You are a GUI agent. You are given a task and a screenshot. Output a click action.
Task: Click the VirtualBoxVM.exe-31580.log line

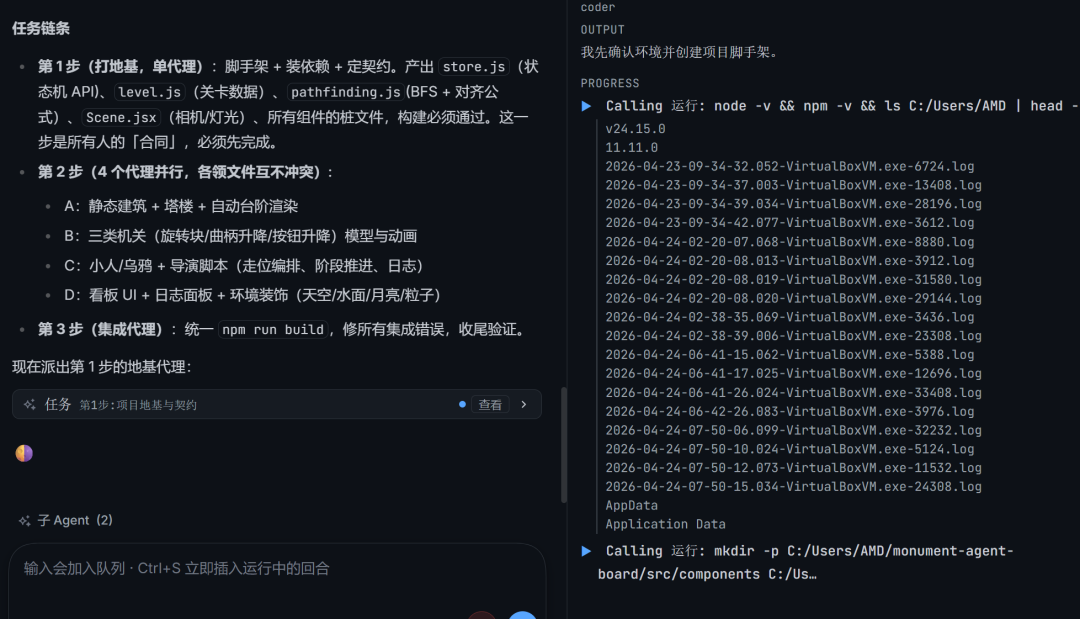point(793,280)
